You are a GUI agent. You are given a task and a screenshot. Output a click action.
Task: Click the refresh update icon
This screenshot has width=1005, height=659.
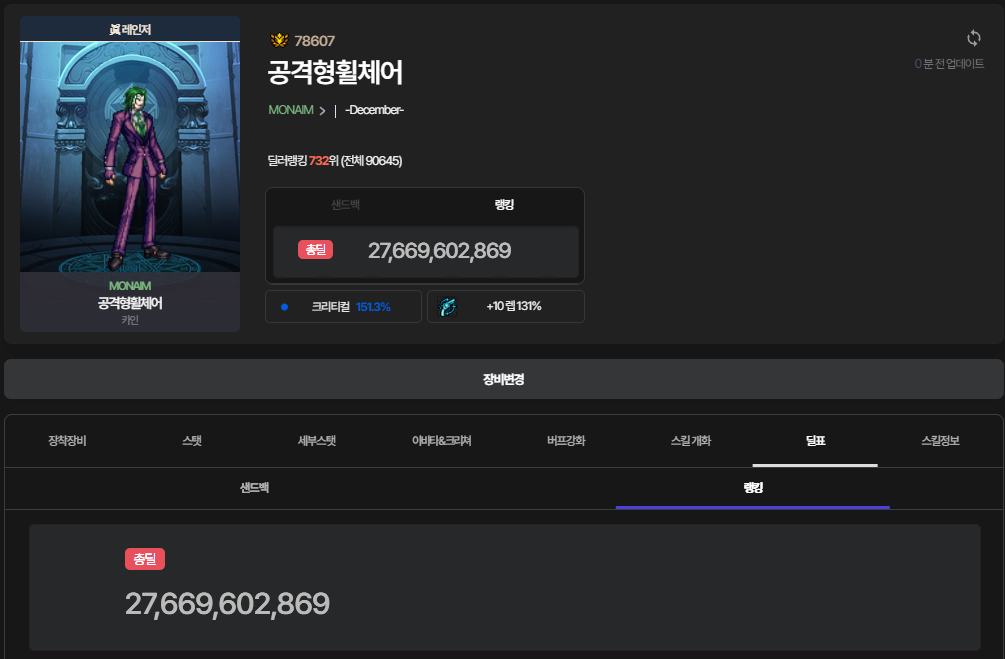(973, 39)
